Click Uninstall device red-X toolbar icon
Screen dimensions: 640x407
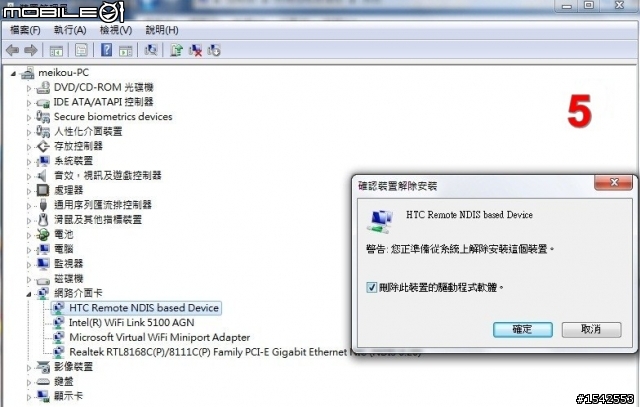click(195, 50)
